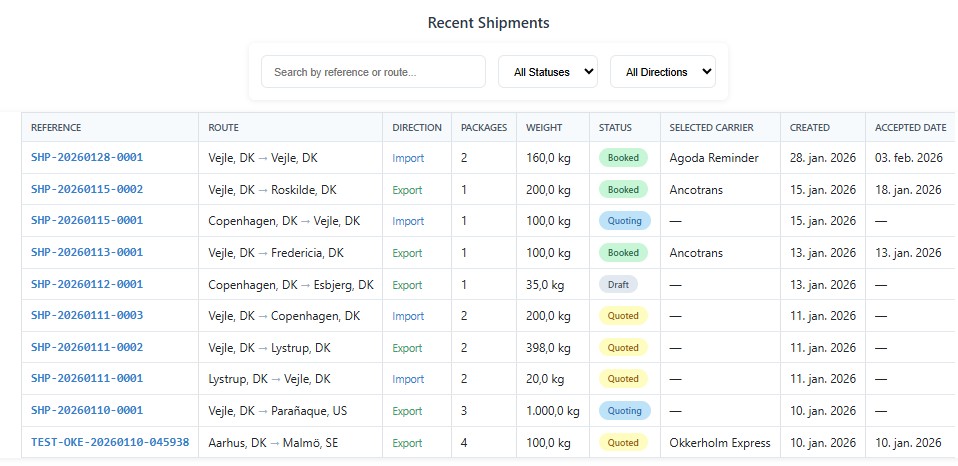Click route Vejle, DK → Fredericia, DK
The height and width of the screenshot is (466, 958).
click(276, 252)
